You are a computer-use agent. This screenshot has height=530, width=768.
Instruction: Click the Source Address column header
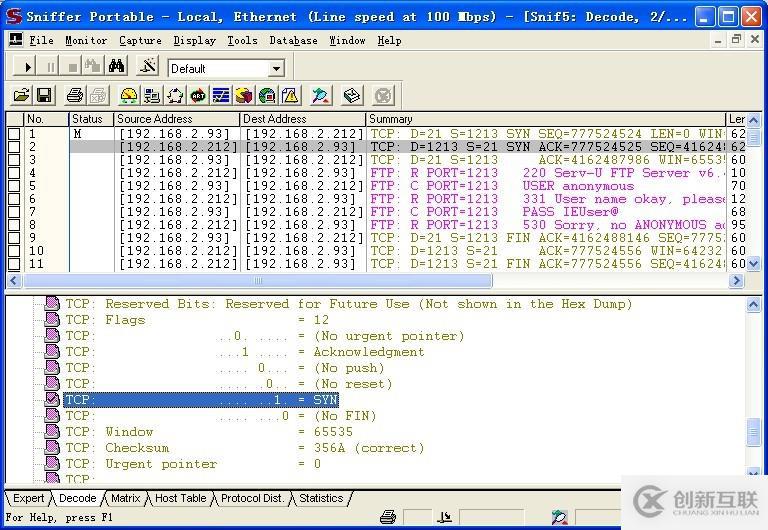tap(176, 119)
